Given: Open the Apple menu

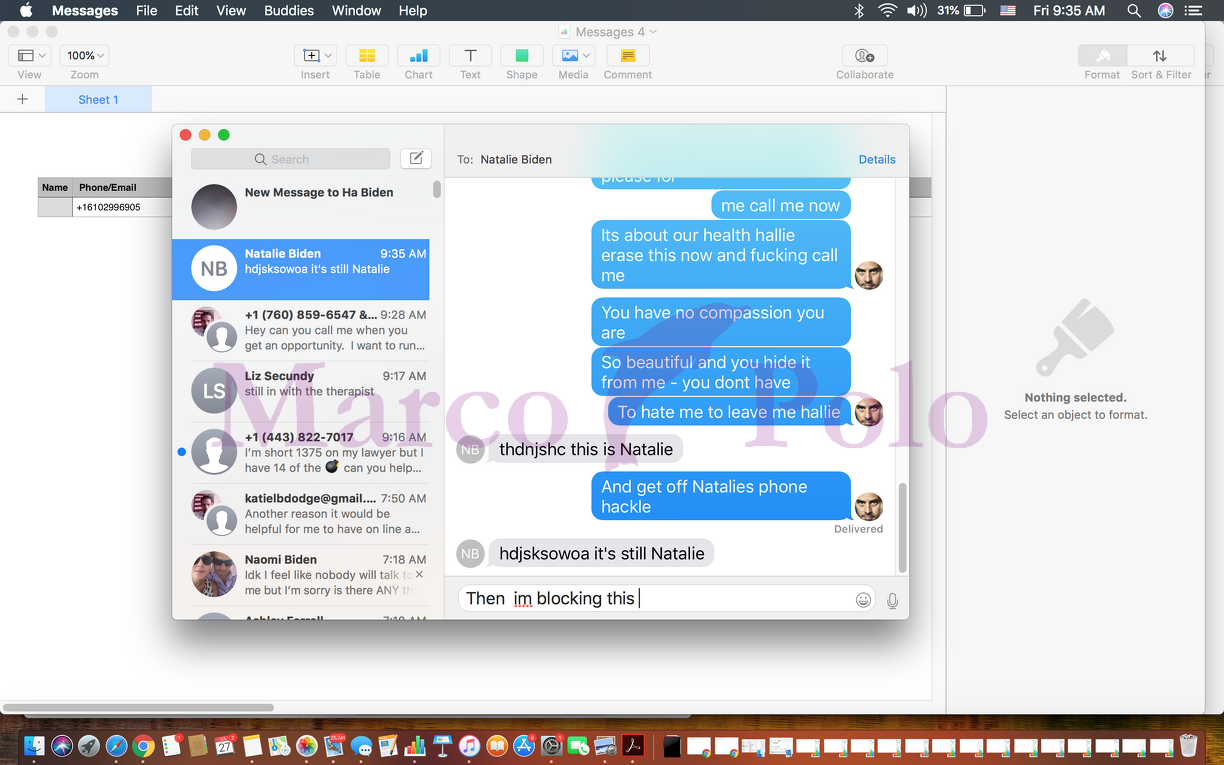Looking at the screenshot, I should point(26,11).
